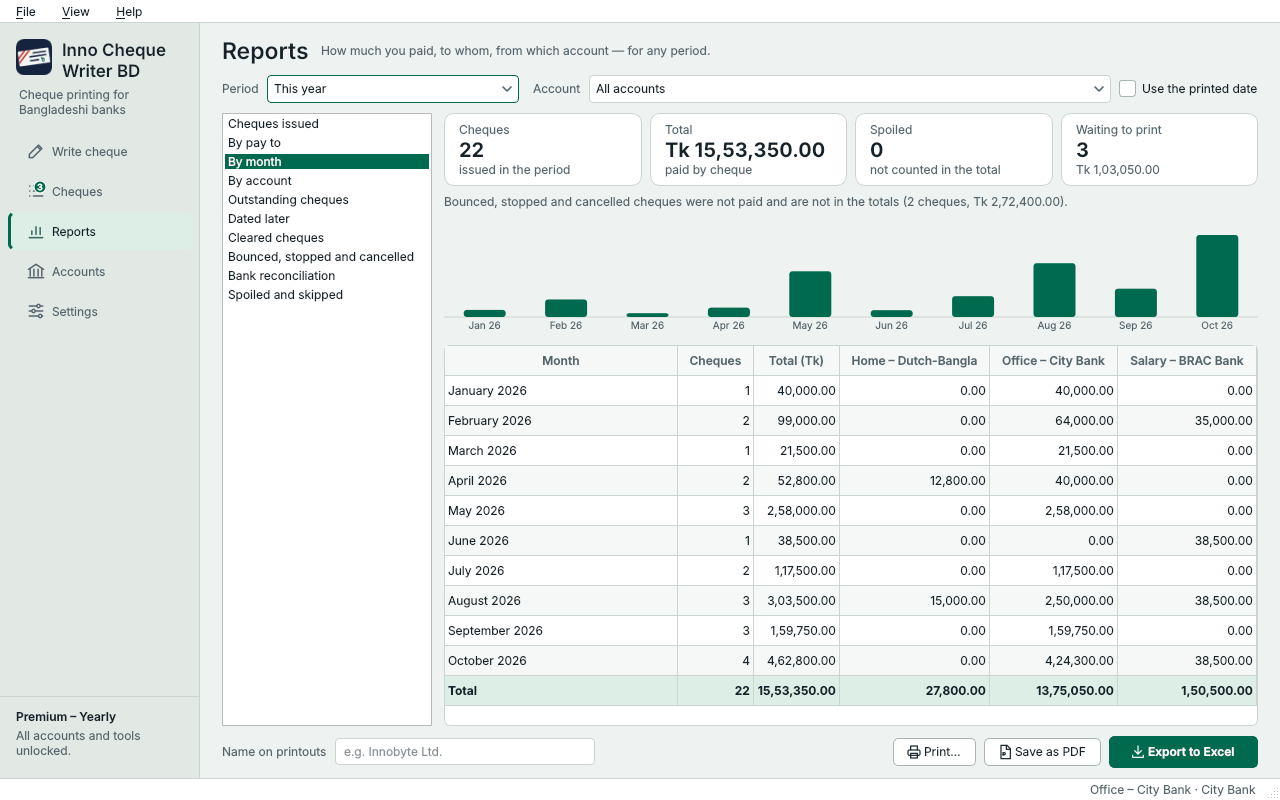
Task: Click the bar-chart icon beside Reports
Action: point(36,232)
